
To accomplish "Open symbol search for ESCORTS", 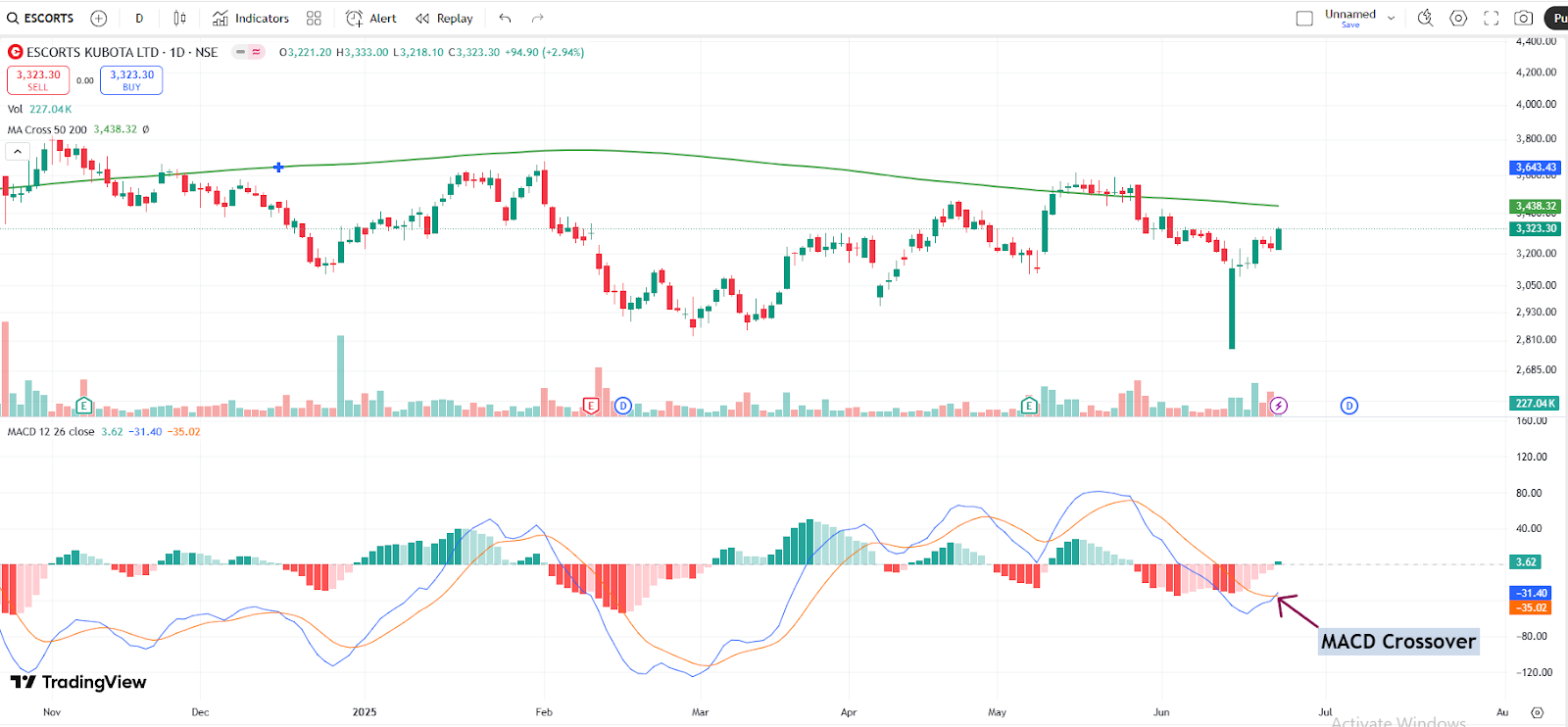I will click(40, 18).
